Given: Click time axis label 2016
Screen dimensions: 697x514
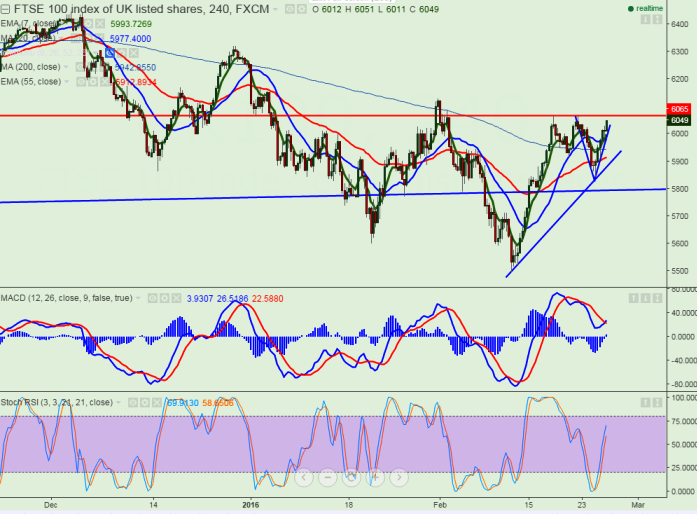Looking at the screenshot, I should click(x=251, y=505).
